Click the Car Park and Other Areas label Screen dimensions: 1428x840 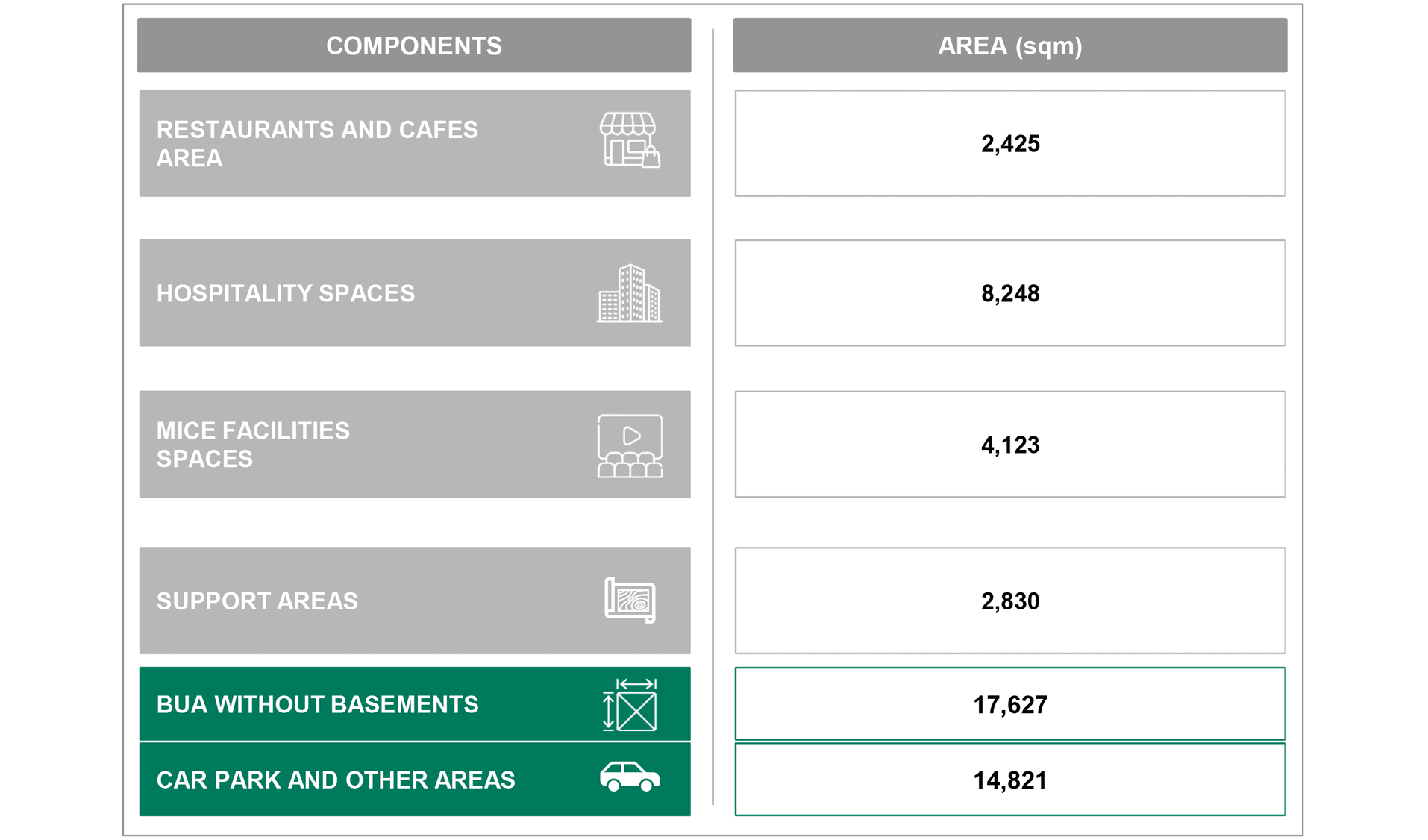pyautogui.click(x=336, y=780)
